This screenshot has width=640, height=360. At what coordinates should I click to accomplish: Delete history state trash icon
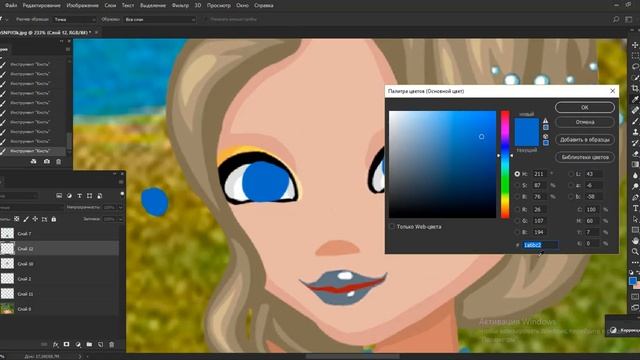(58, 162)
